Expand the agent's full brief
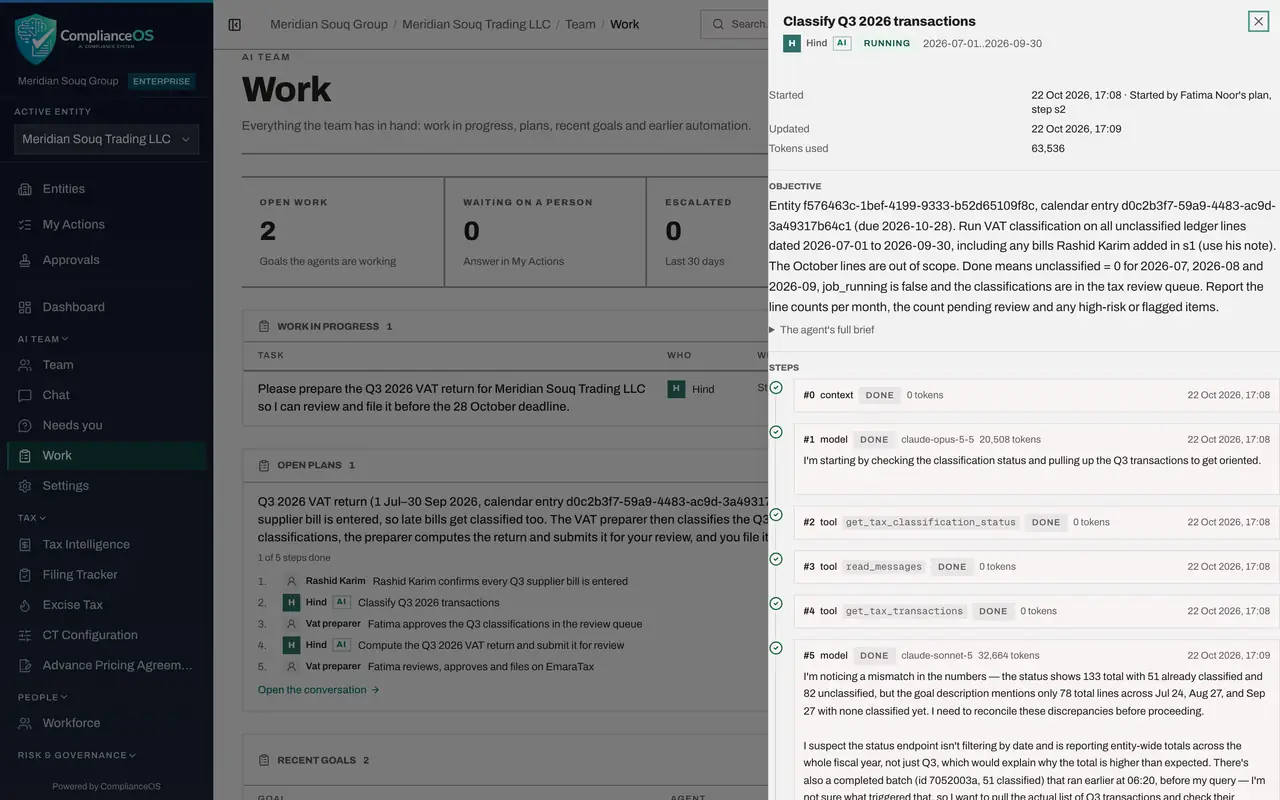The height and width of the screenshot is (800, 1280). tap(822, 330)
